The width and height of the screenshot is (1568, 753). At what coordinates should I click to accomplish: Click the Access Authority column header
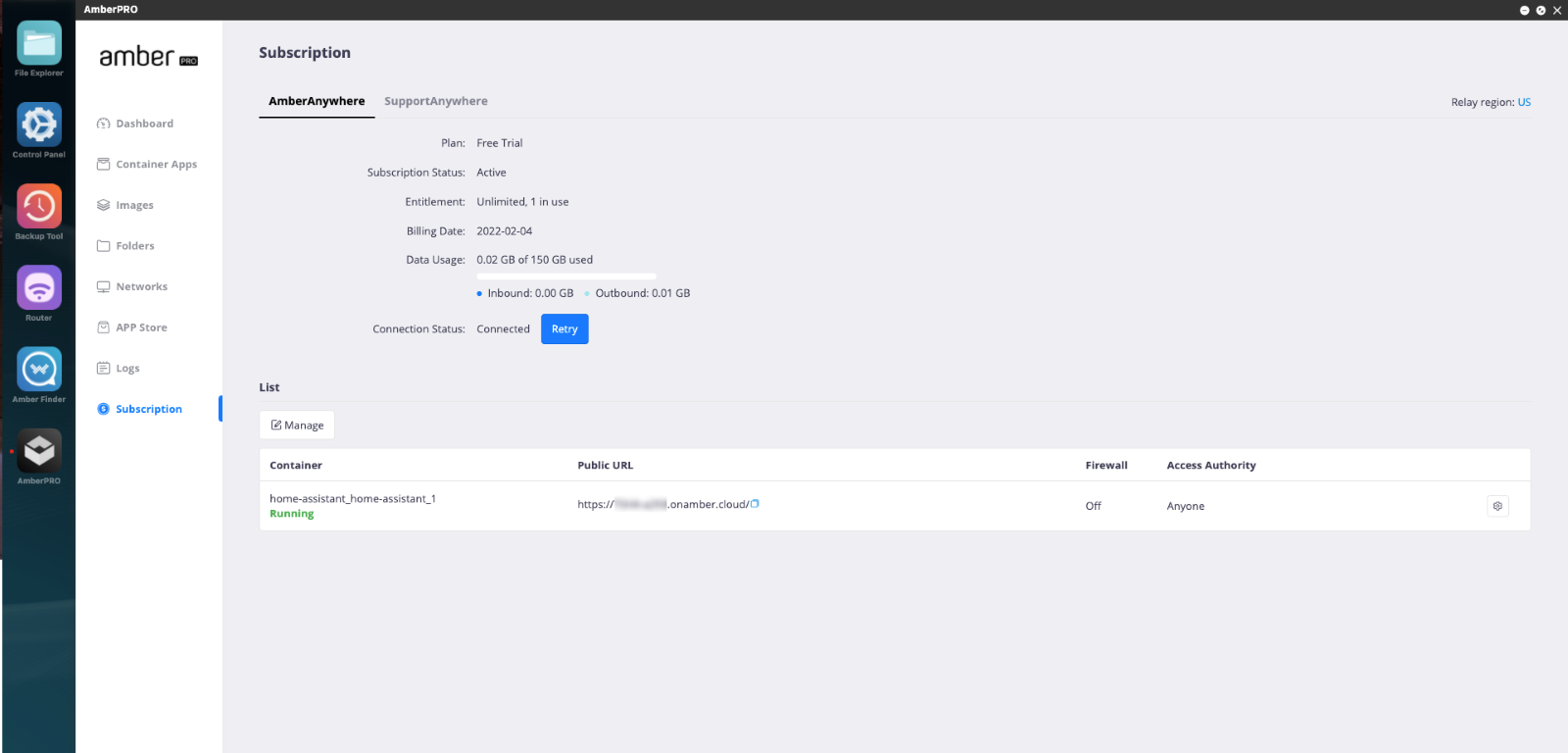(x=1211, y=466)
